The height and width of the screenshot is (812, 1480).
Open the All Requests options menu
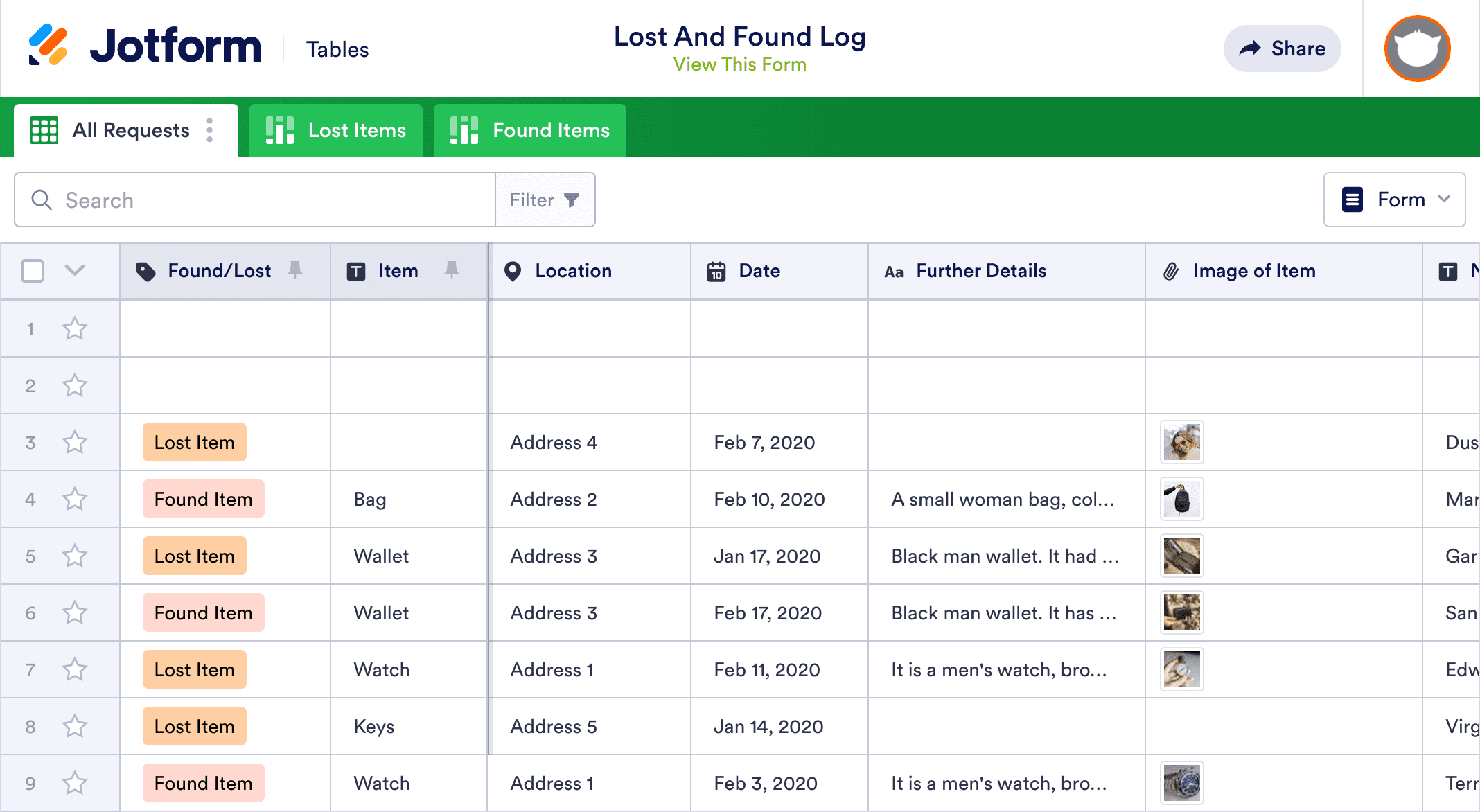[209, 130]
